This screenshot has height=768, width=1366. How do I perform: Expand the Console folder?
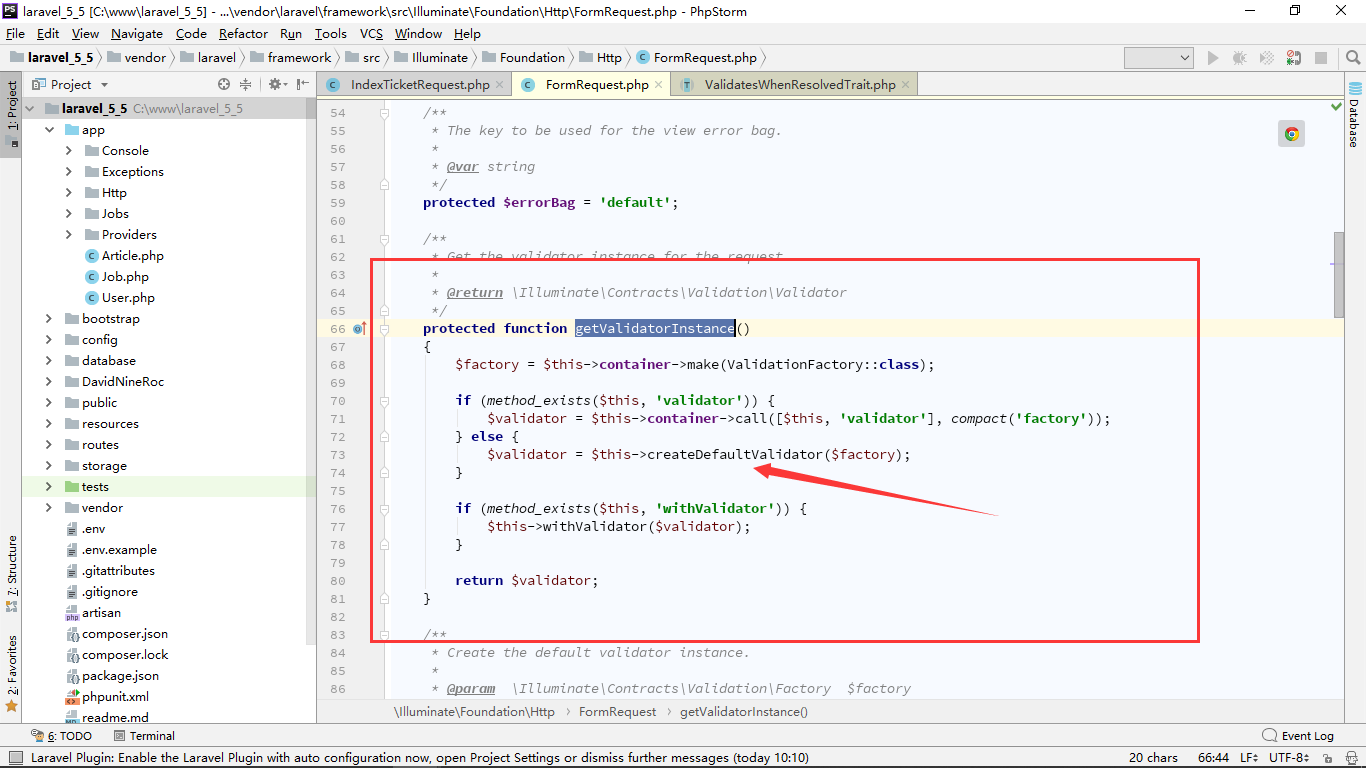(69, 151)
